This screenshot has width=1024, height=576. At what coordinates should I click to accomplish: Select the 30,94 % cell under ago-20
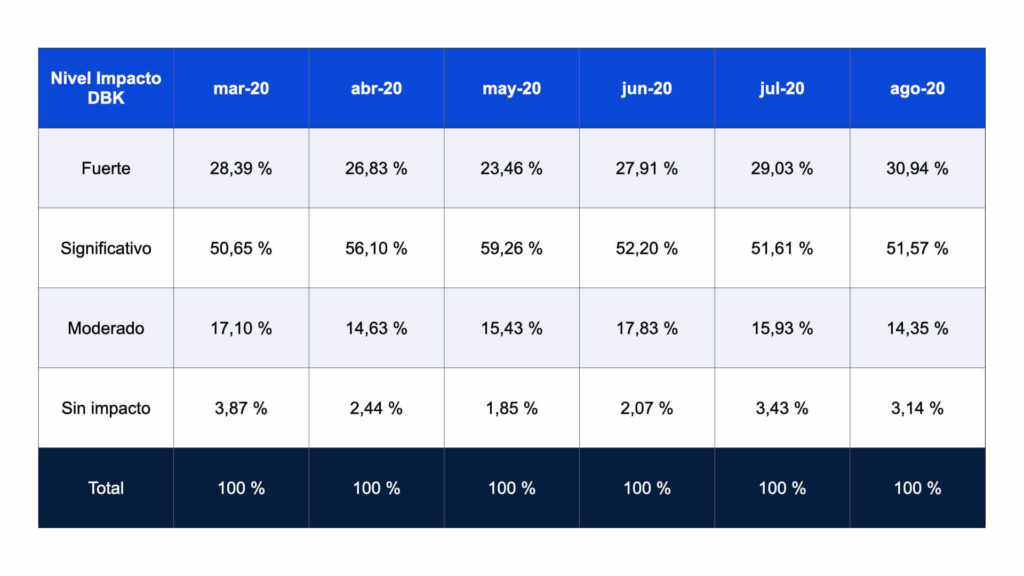click(917, 168)
